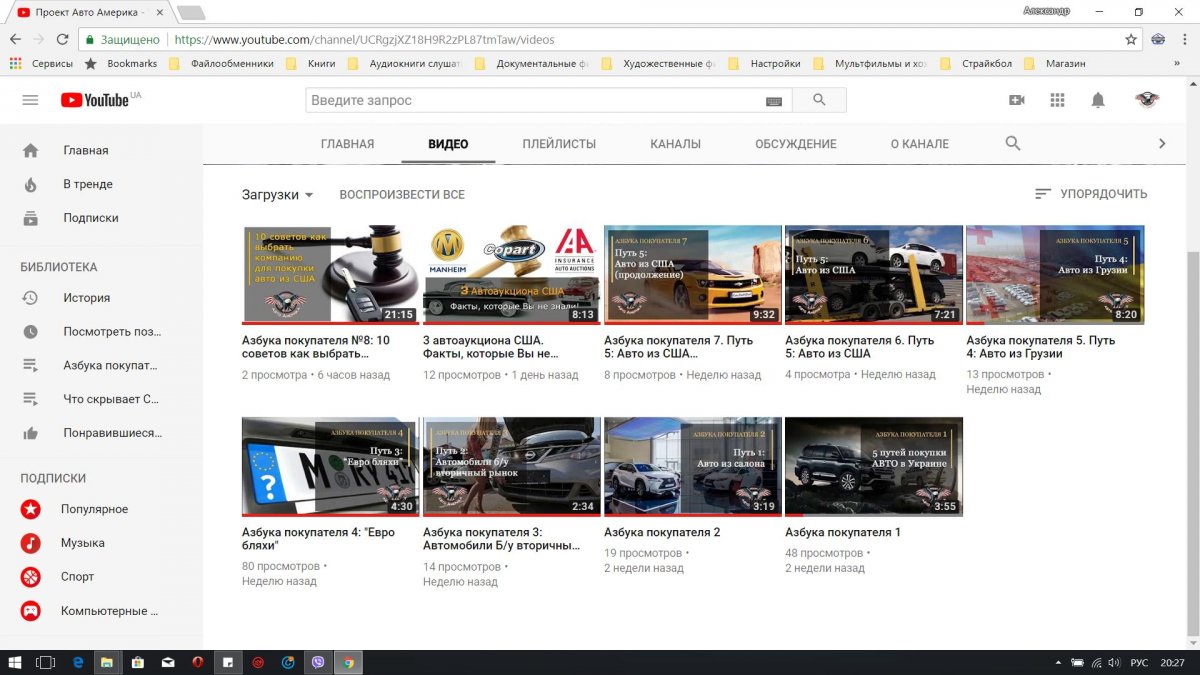1200x675 pixels.
Task: Open История in the library
Action: (x=86, y=298)
